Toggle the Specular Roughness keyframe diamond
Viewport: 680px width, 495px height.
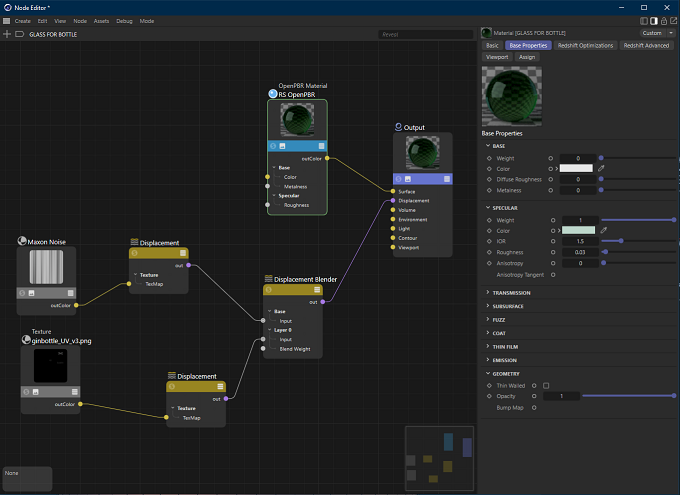489,252
